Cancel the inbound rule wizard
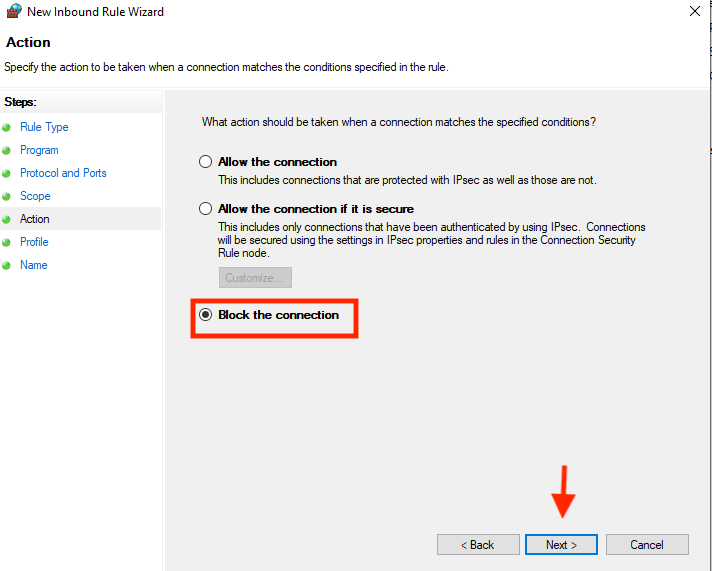Screen dimensions: 712x571 point(647,544)
